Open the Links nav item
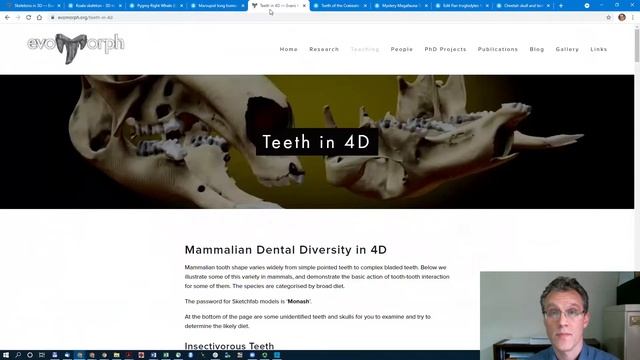The image size is (640, 360). [x=598, y=49]
